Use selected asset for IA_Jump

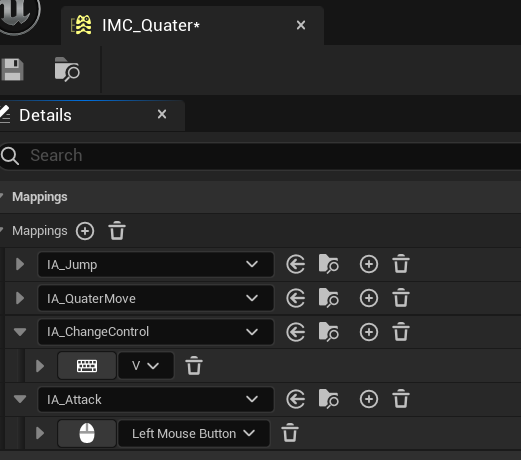(x=295, y=265)
